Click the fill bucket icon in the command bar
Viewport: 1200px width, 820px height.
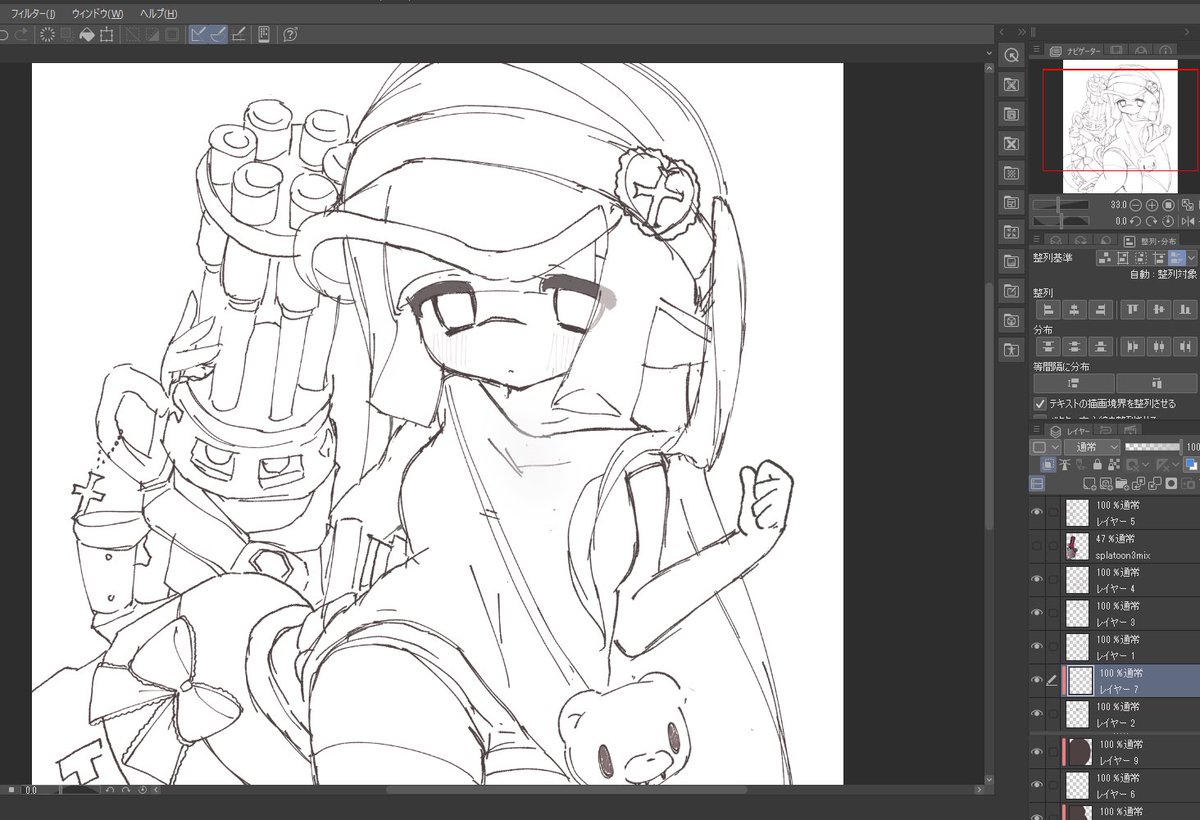87,34
